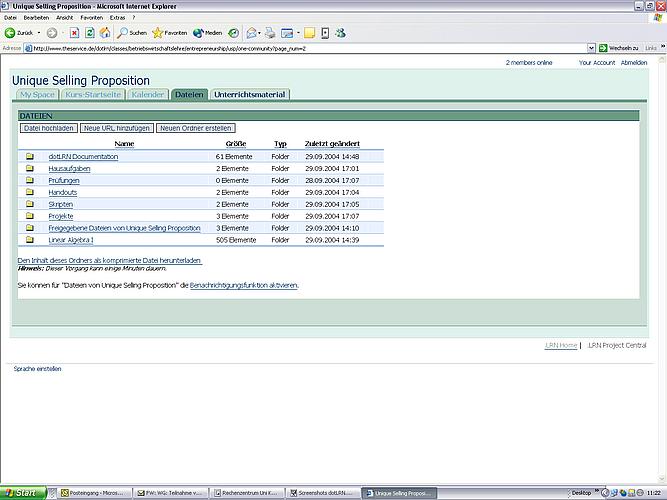Screen dimensions: 667x500
Task: Switch to Kalender tab
Action: (148, 94)
